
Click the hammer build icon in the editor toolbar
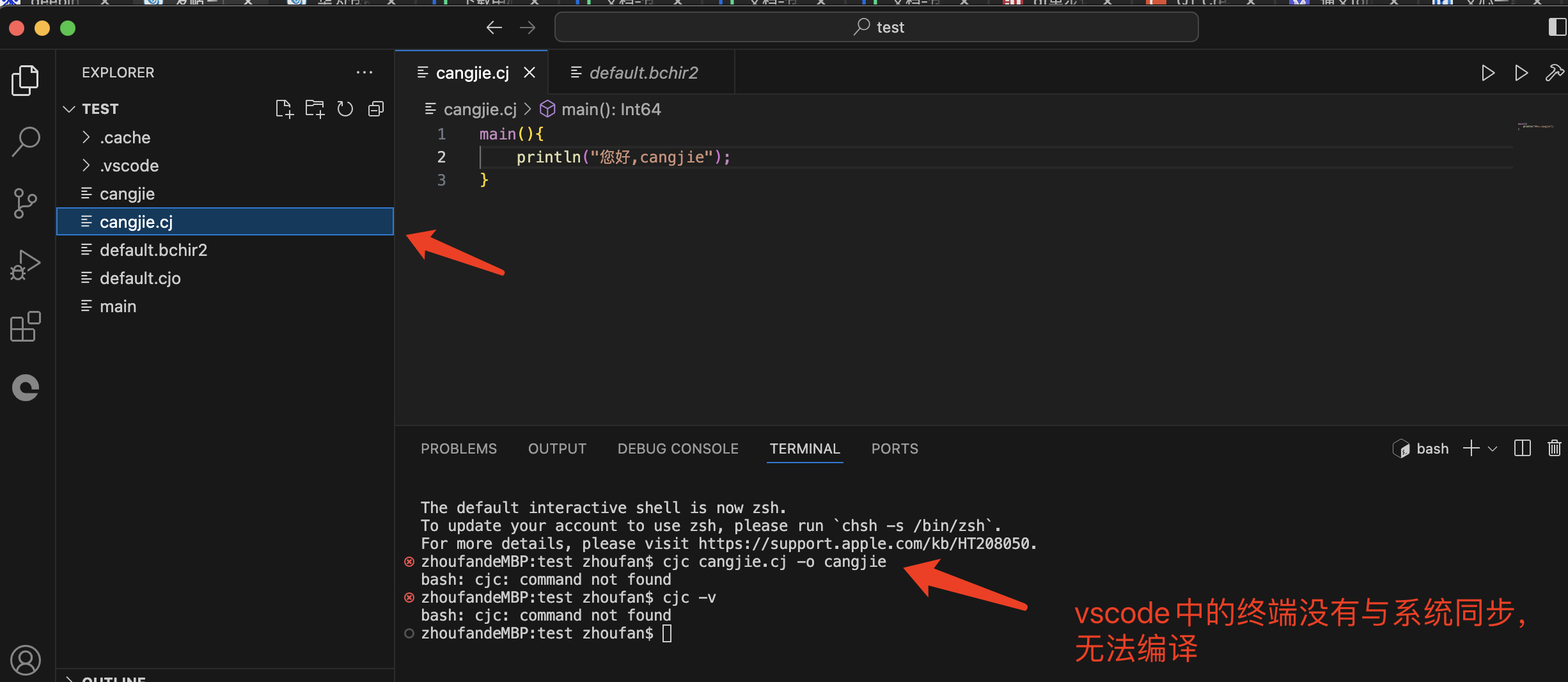tap(1555, 73)
